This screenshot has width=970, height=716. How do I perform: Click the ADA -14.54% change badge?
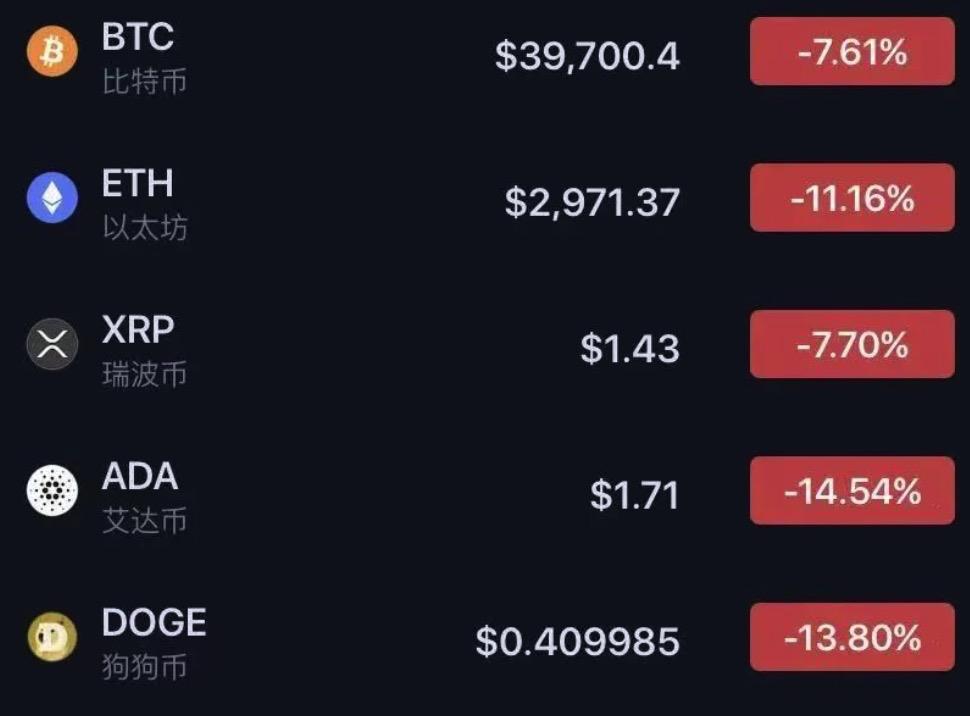[852, 491]
